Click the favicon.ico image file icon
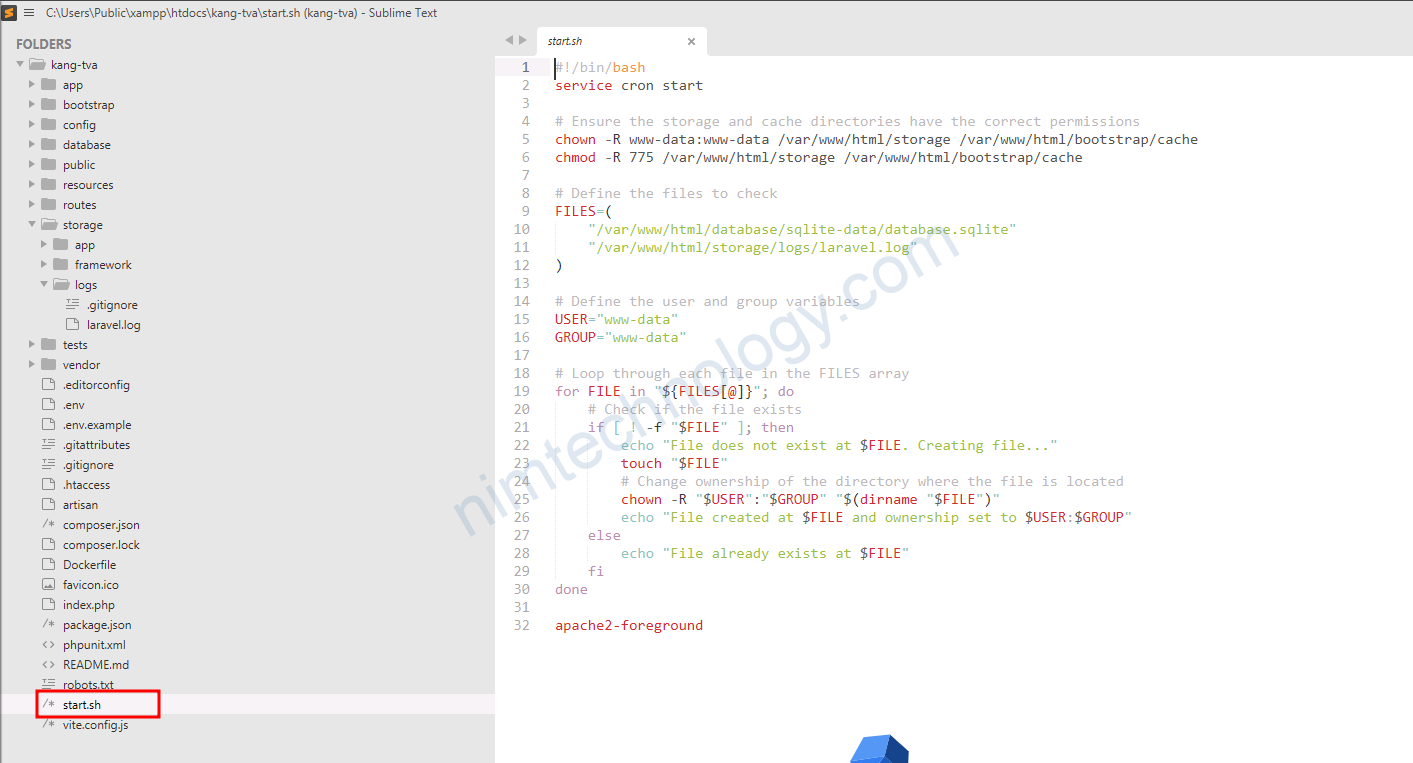This screenshot has width=1413, height=763. tap(48, 585)
